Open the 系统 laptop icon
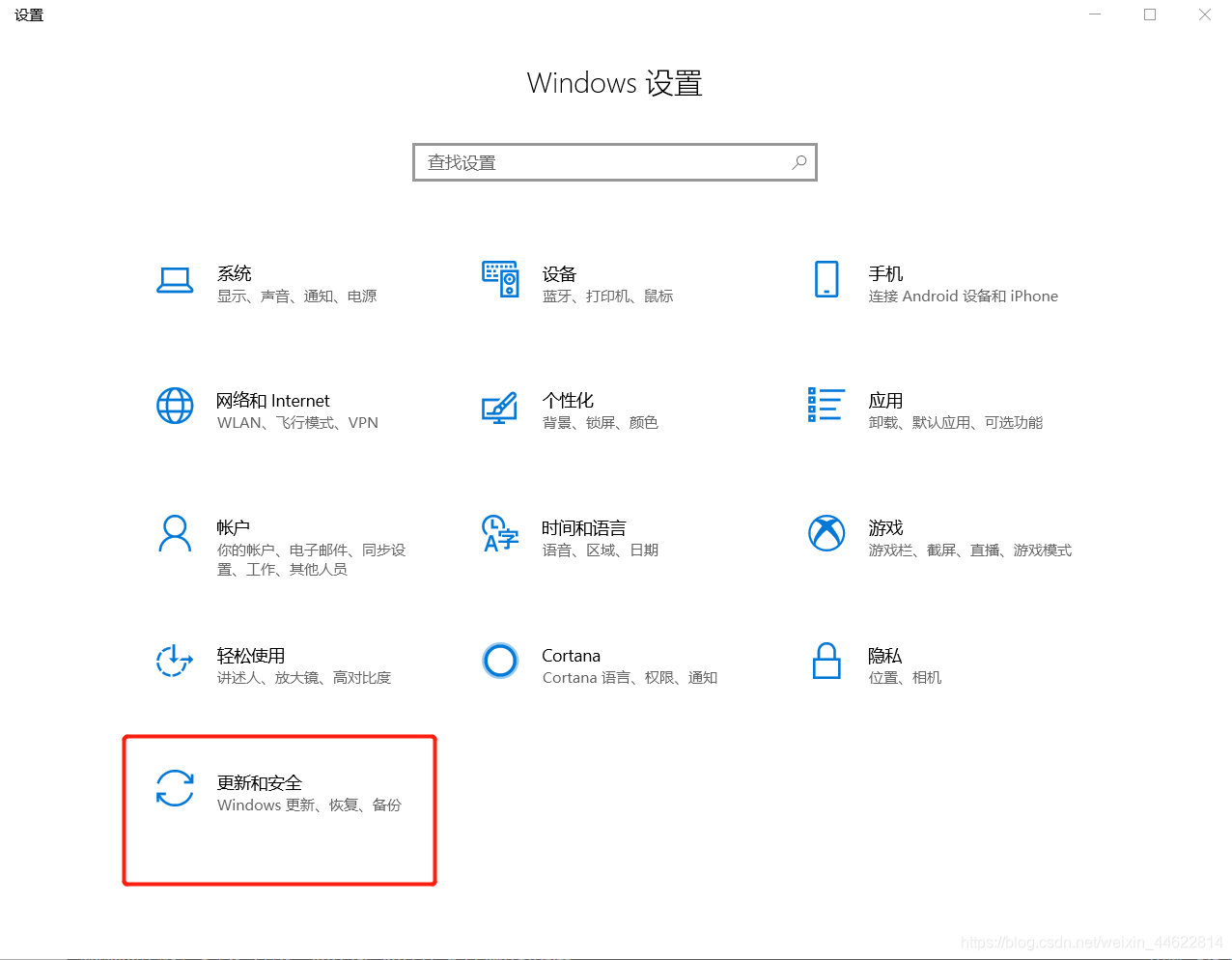Image resolution: width=1232 pixels, height=960 pixels. (x=175, y=281)
